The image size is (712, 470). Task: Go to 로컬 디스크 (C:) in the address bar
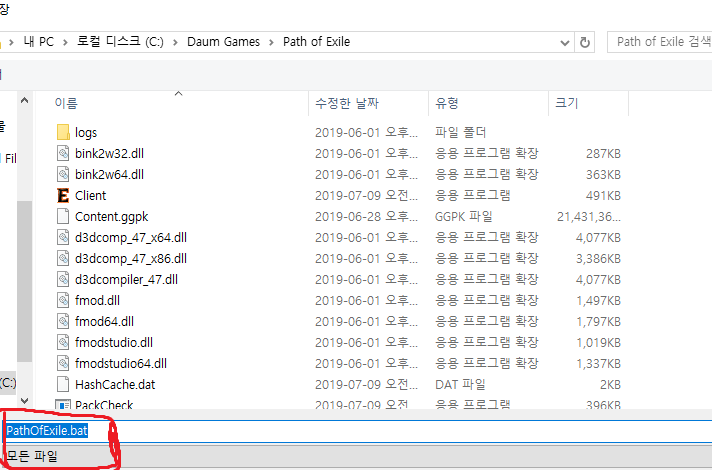(120, 42)
